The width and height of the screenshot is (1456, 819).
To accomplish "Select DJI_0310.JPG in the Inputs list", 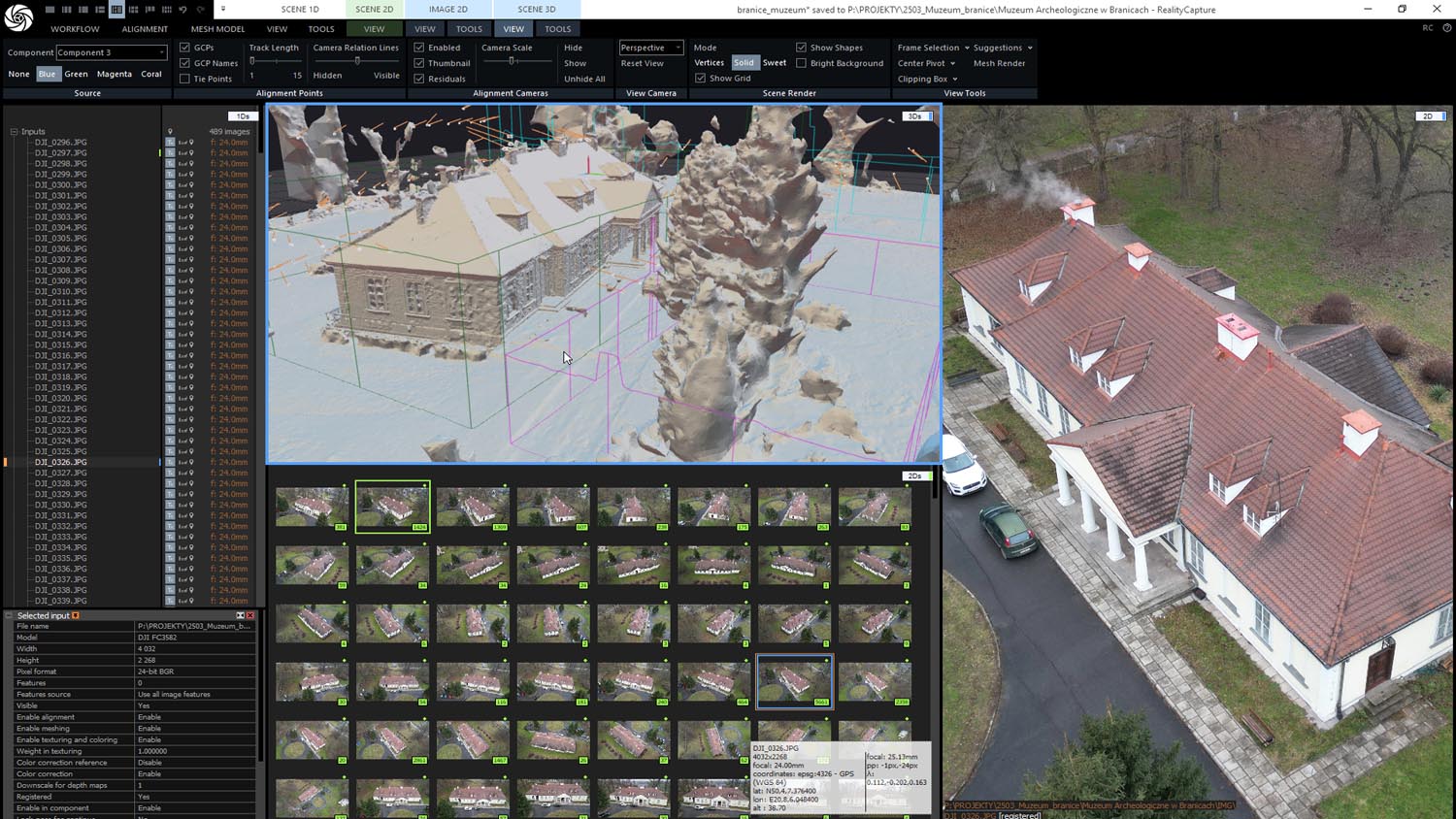I will click(x=61, y=291).
